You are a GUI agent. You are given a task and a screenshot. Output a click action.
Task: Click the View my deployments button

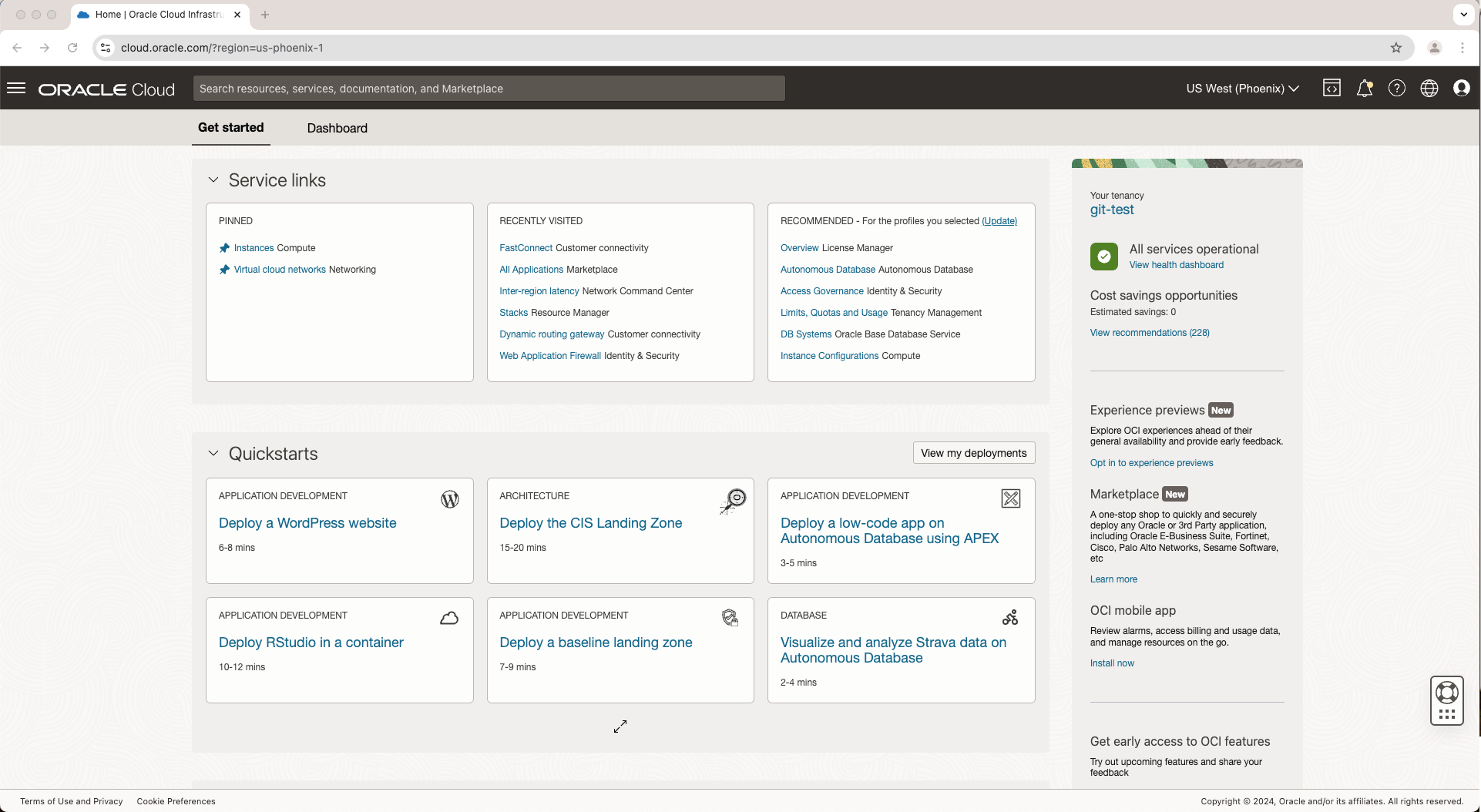click(x=973, y=453)
